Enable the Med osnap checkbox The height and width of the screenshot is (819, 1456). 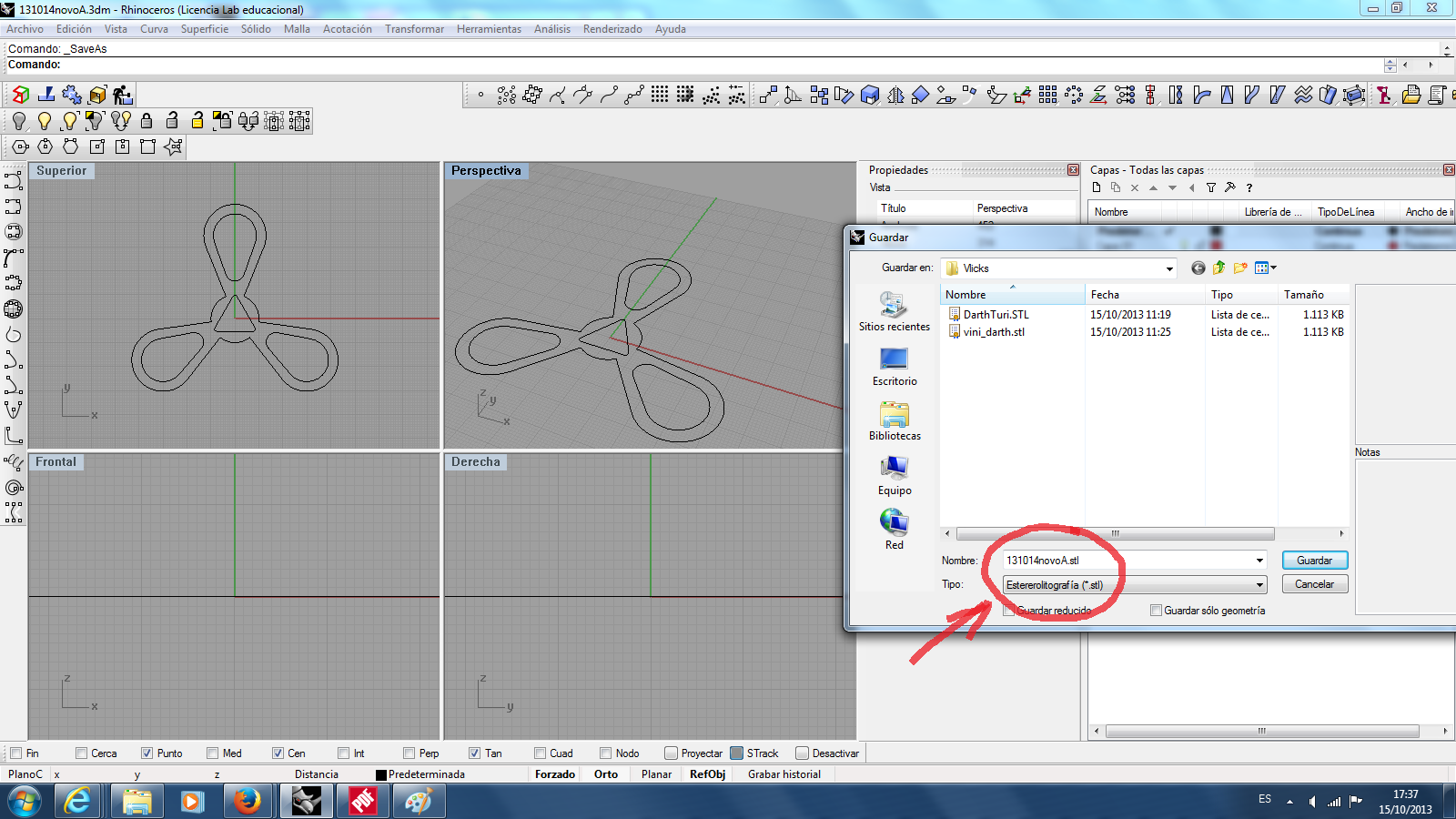(213, 753)
